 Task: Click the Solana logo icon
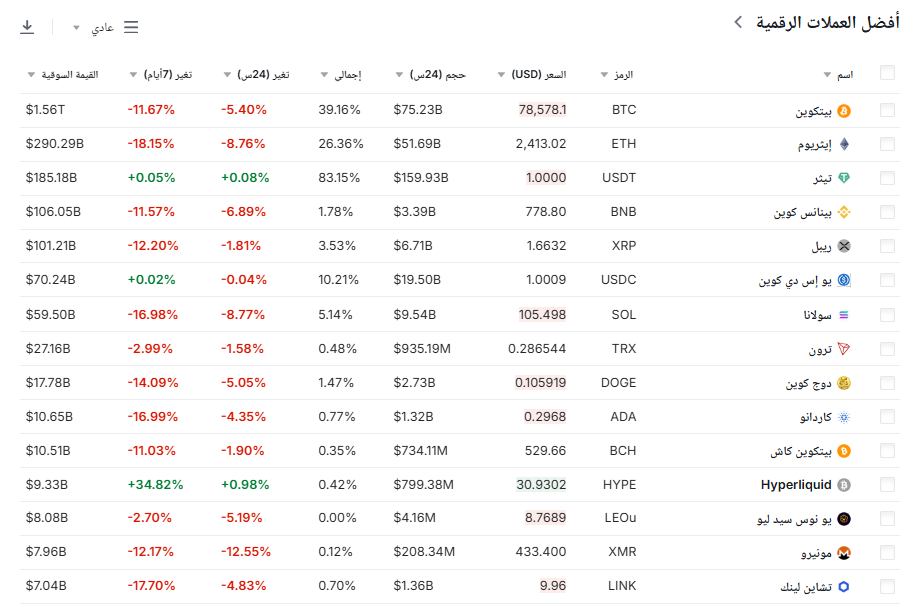point(844,315)
